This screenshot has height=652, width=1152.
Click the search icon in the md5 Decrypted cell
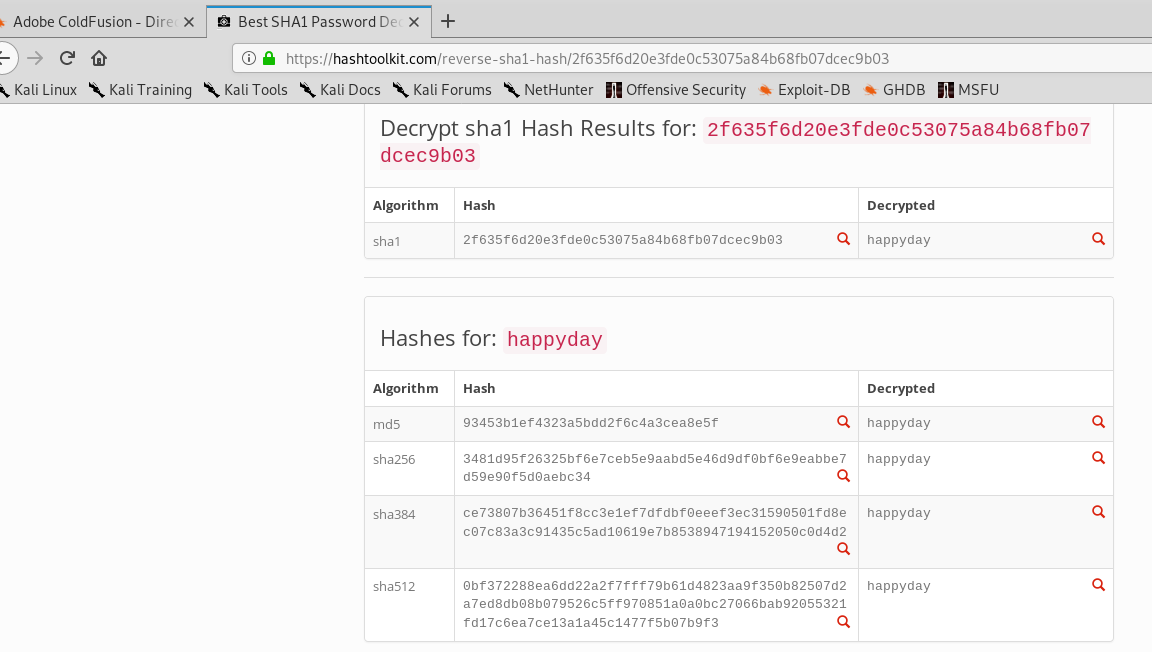(x=1098, y=422)
